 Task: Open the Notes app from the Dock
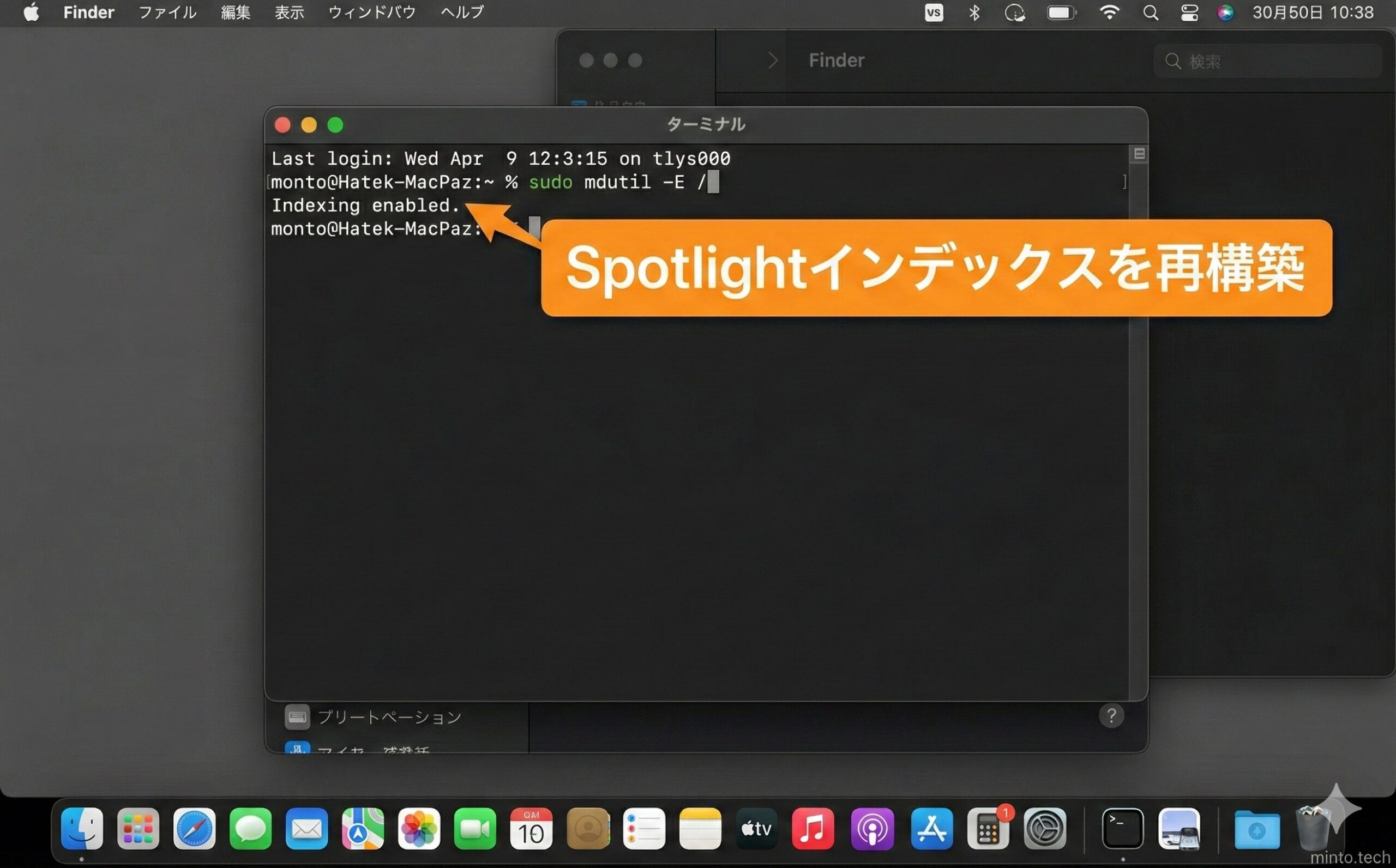700,829
